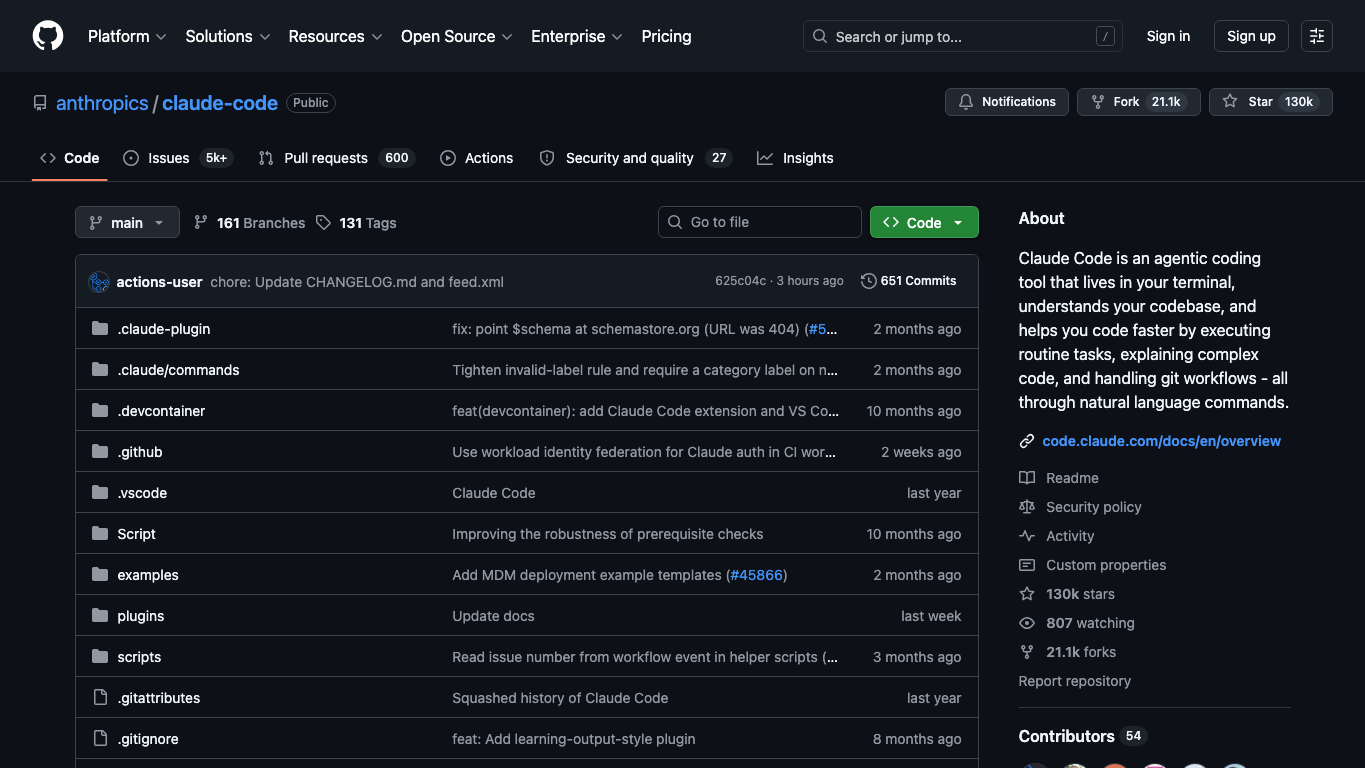Screen dimensions: 1365x768
Task: Expand the Resources menu
Action: click(335, 36)
